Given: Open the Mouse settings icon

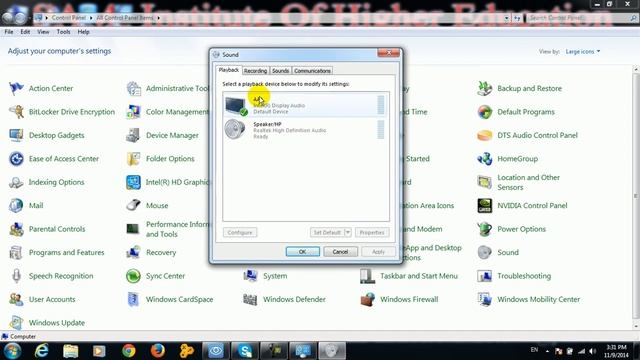Looking at the screenshot, I should [133, 205].
